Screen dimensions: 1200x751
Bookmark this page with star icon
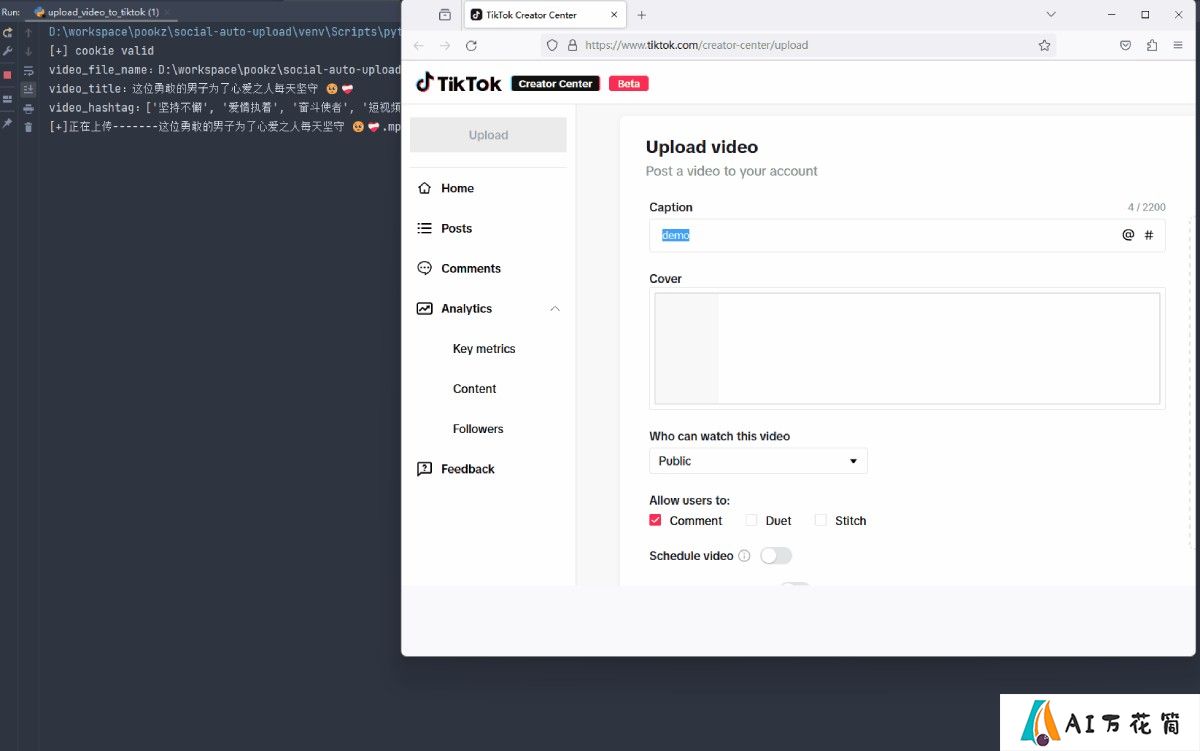tap(1044, 45)
